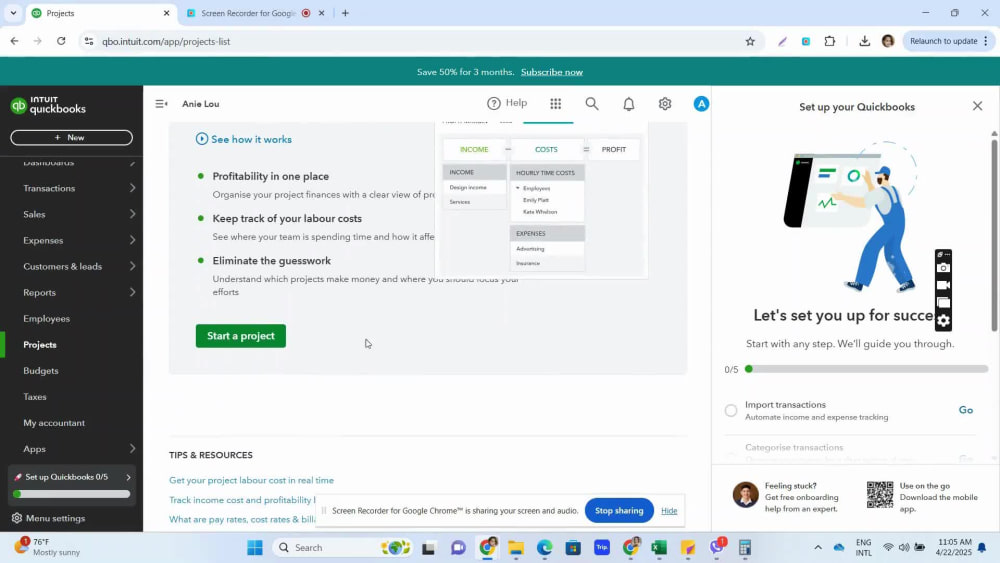Screen dimensions: 1000x563
Task: Click the Start a project button
Action: (x=240, y=336)
